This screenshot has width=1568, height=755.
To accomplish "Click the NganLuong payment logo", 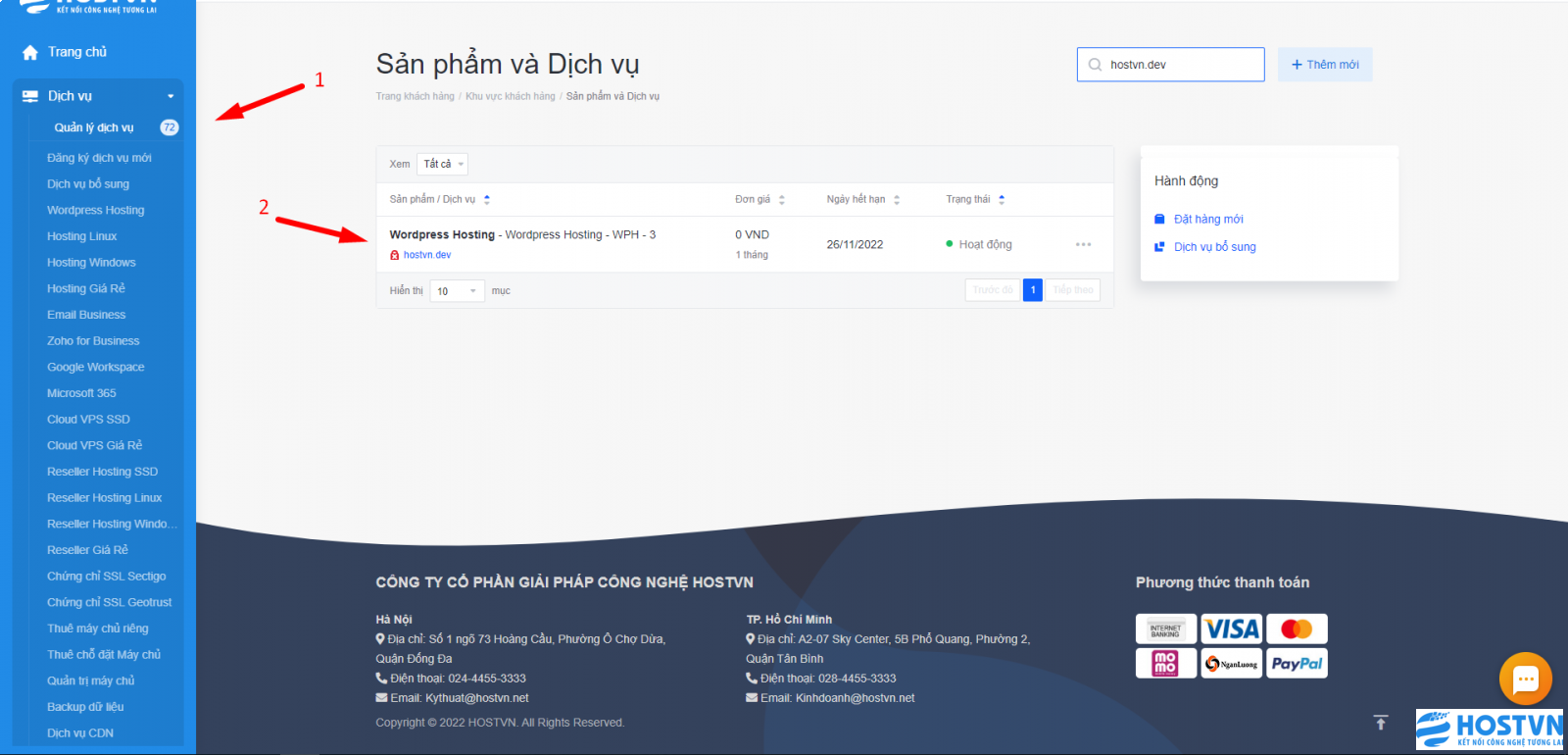I will point(1231,663).
